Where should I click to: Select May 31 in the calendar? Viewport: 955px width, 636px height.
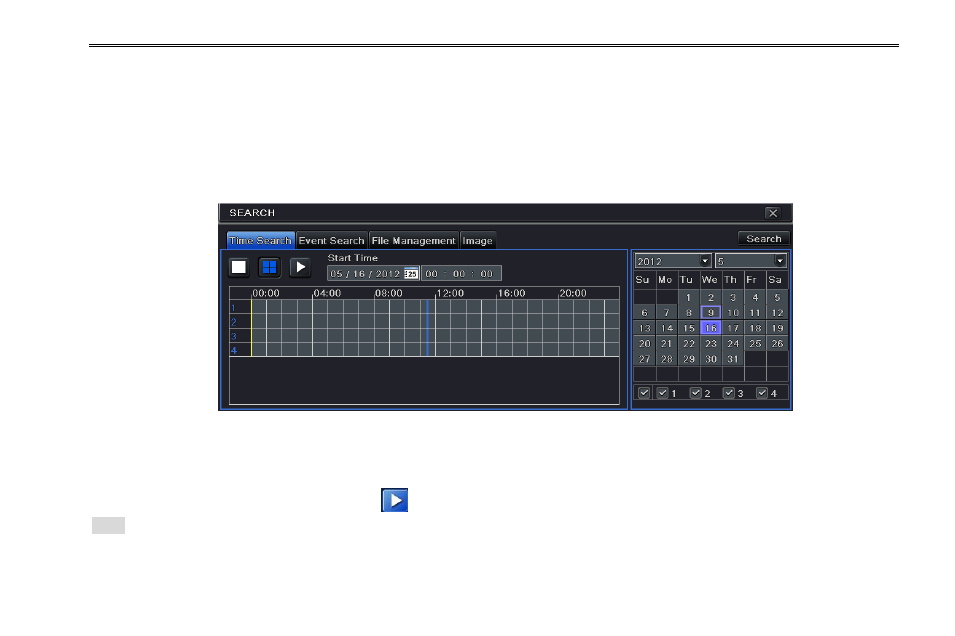pos(733,359)
